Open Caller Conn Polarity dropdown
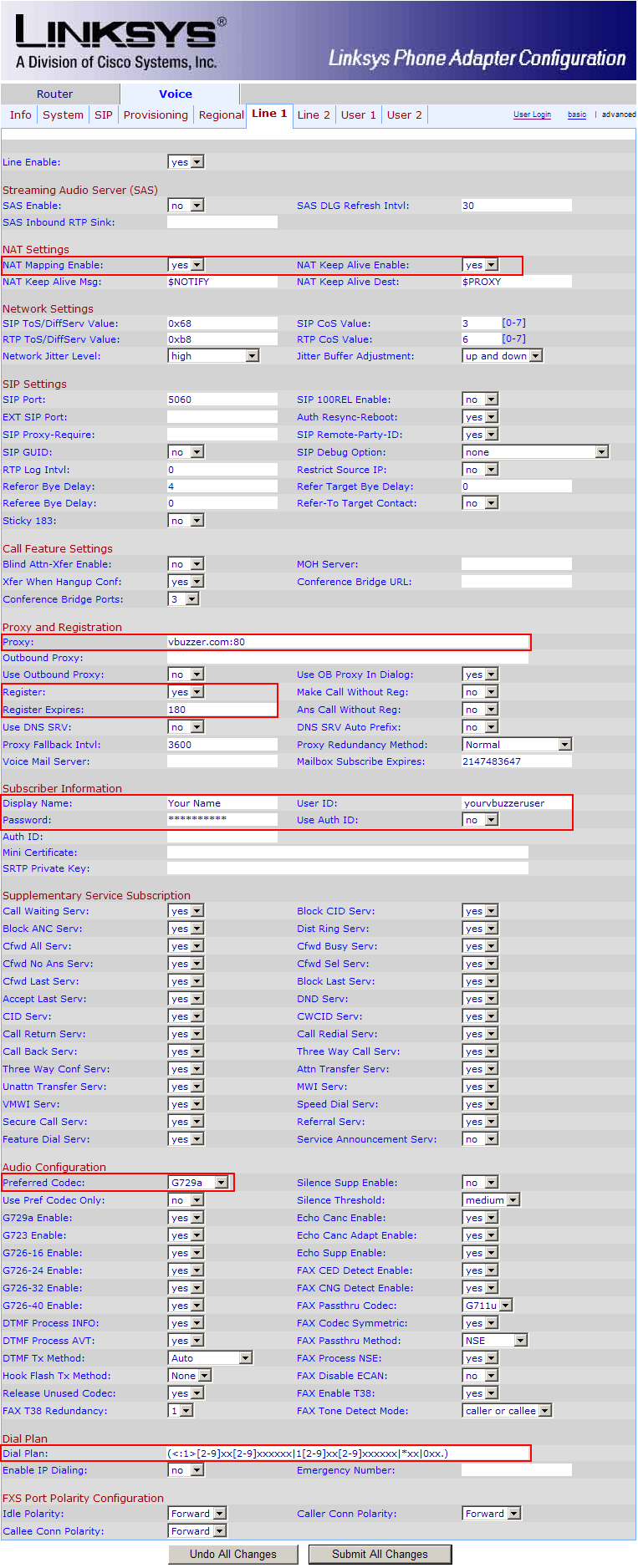This screenshot has height=1568, width=638. 492,1514
